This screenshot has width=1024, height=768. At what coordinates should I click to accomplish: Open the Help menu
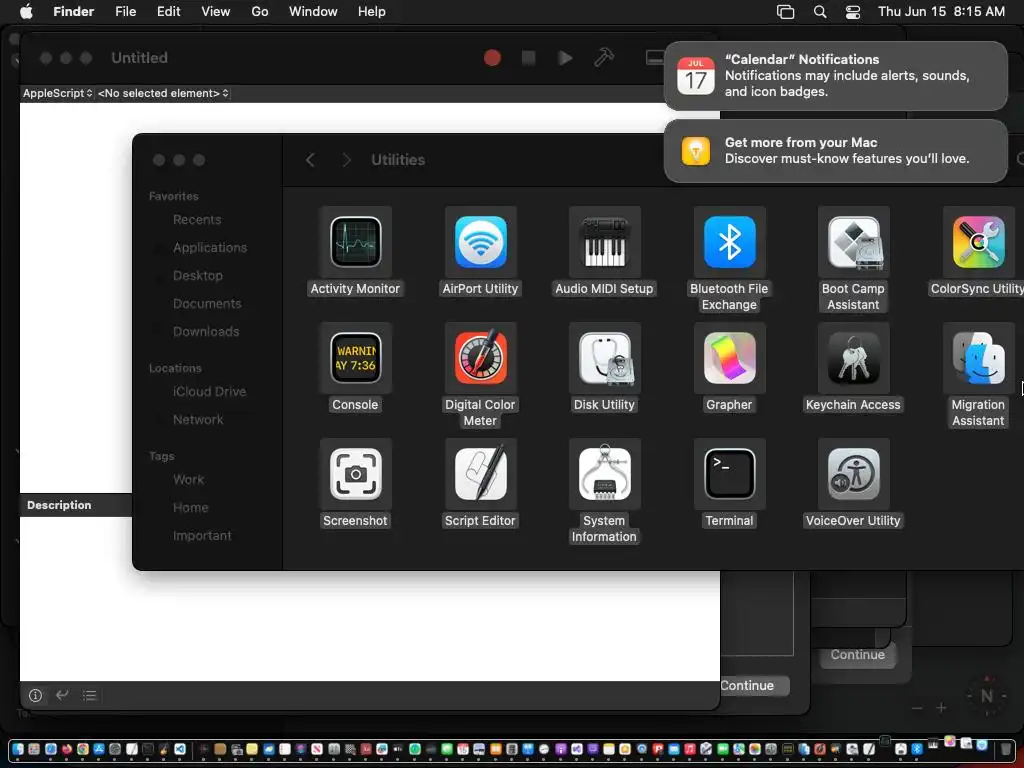click(x=372, y=12)
